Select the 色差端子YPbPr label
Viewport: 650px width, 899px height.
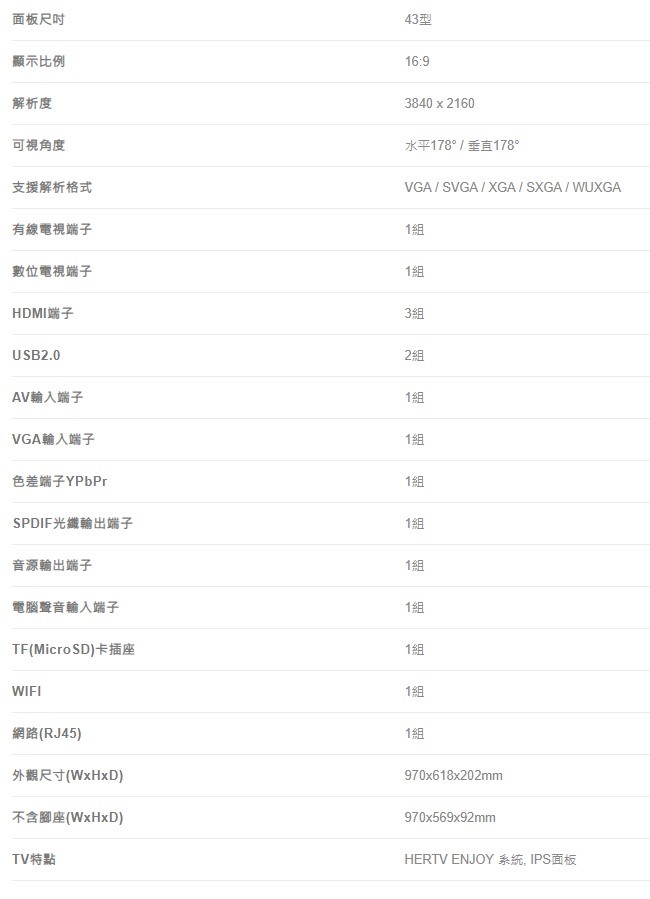tap(60, 481)
